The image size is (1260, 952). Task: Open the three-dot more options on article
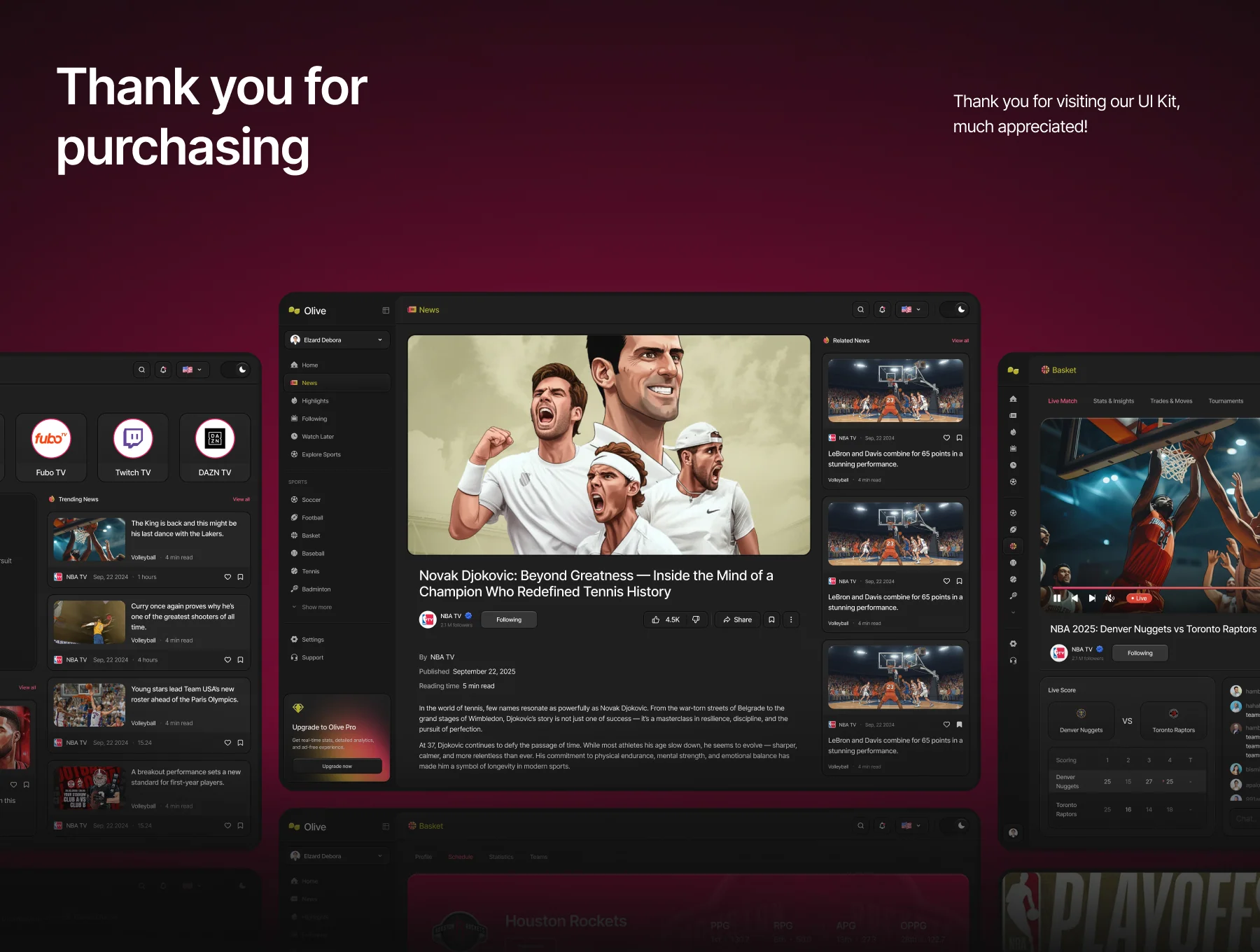coord(791,619)
